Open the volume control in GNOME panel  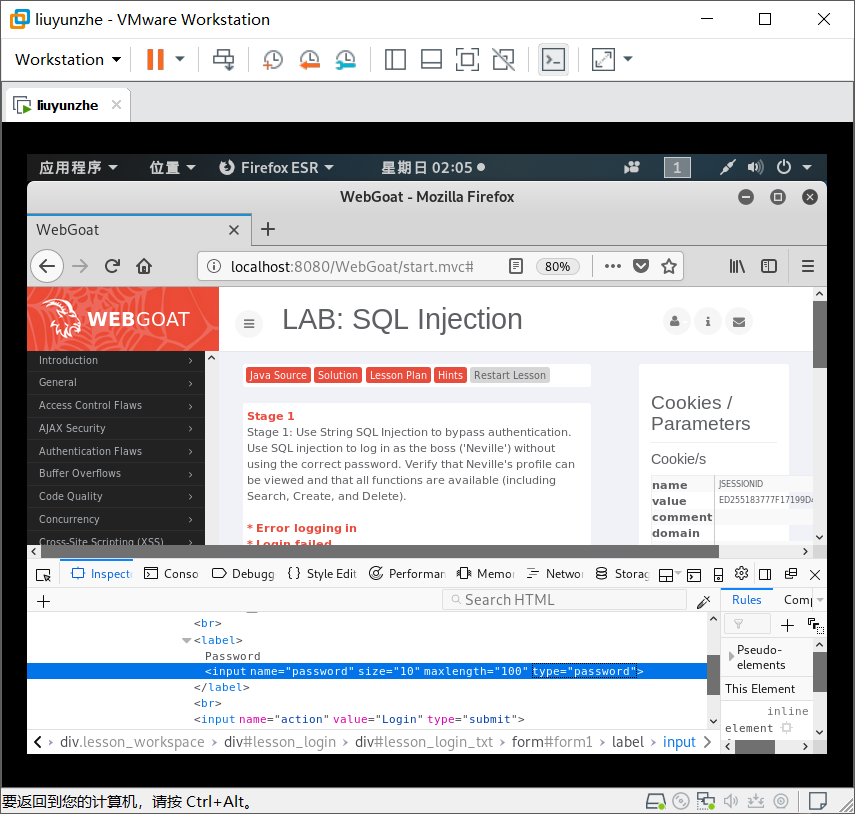coord(755,167)
